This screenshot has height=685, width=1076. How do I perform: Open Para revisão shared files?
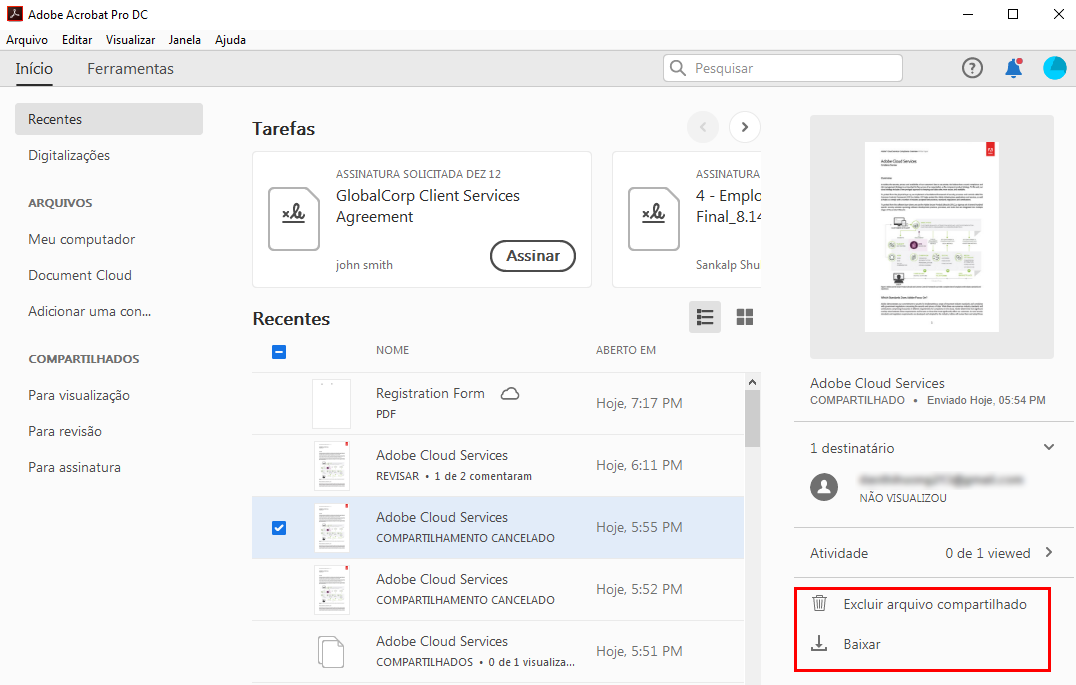[65, 431]
